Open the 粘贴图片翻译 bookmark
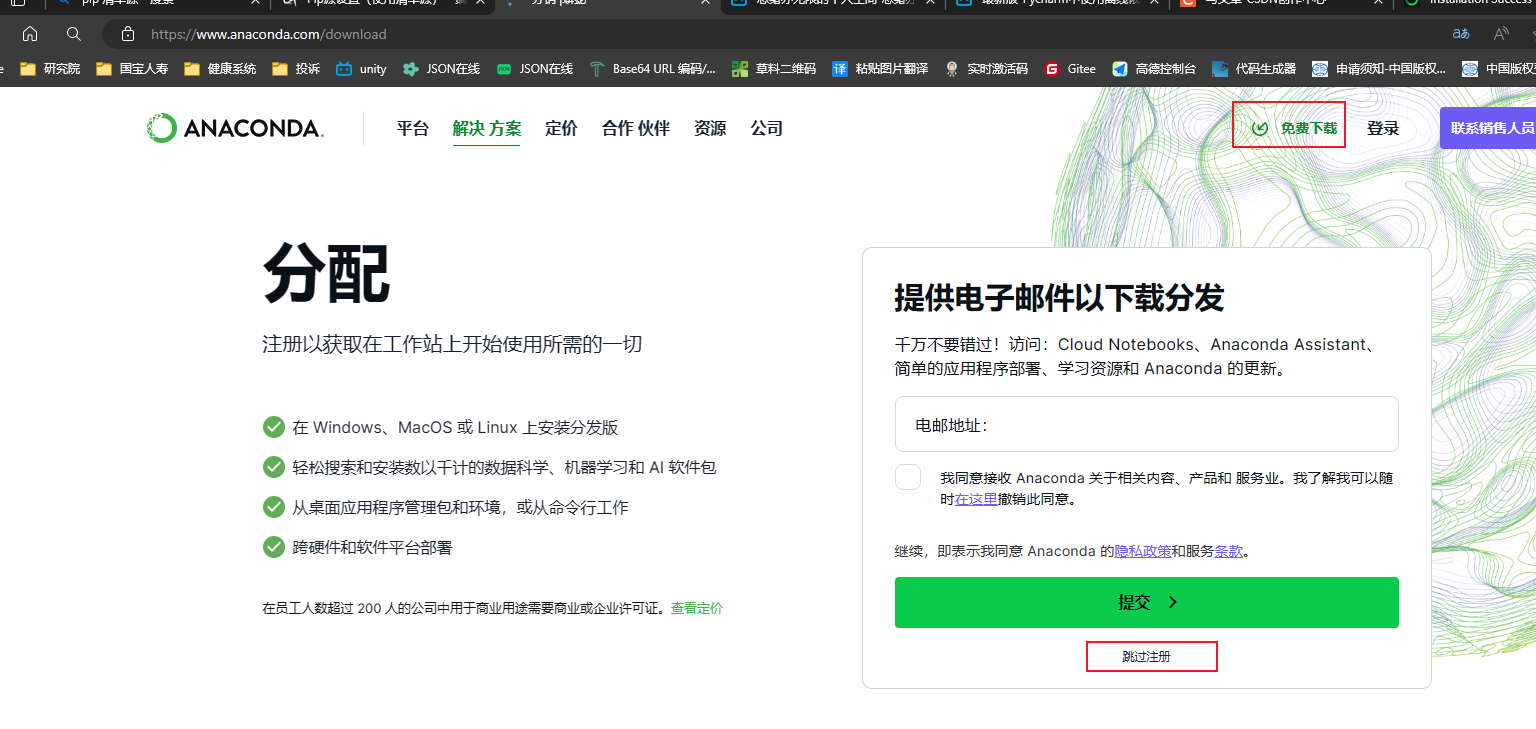Screen dimensions: 1536x729 880,69
